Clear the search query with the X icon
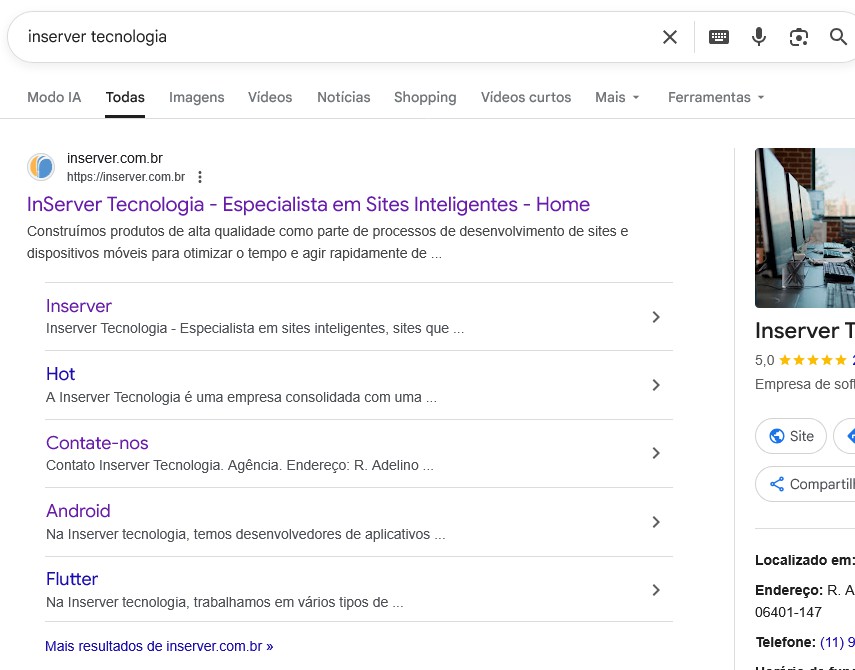 click(670, 37)
